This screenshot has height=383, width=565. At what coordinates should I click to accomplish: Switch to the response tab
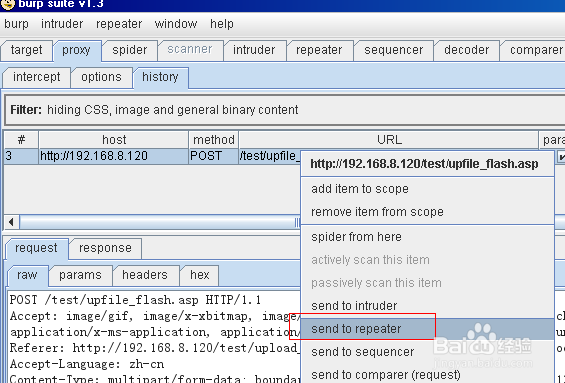pos(105,248)
